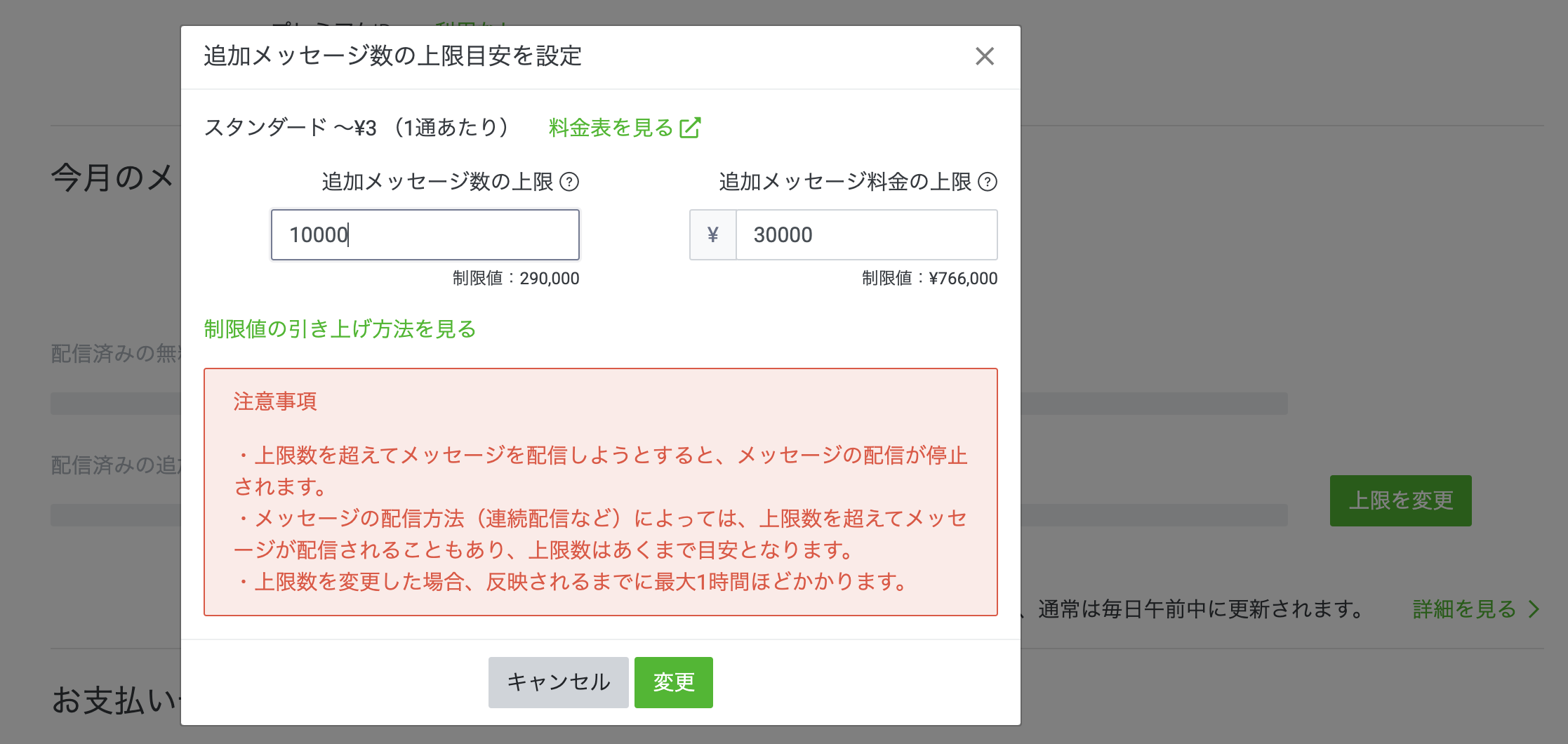Click the 追加メッセージ料金の上限 label
This screenshot has width=1568, height=744.
tap(845, 182)
